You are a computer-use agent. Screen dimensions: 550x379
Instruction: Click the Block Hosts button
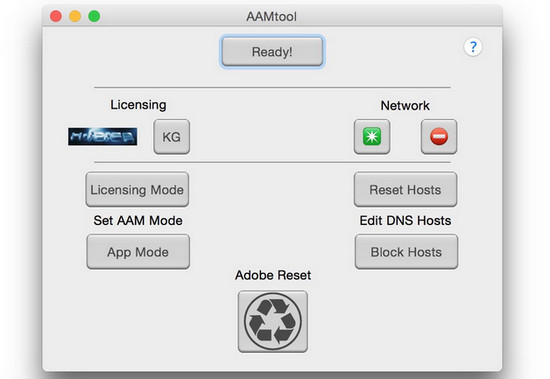click(406, 252)
